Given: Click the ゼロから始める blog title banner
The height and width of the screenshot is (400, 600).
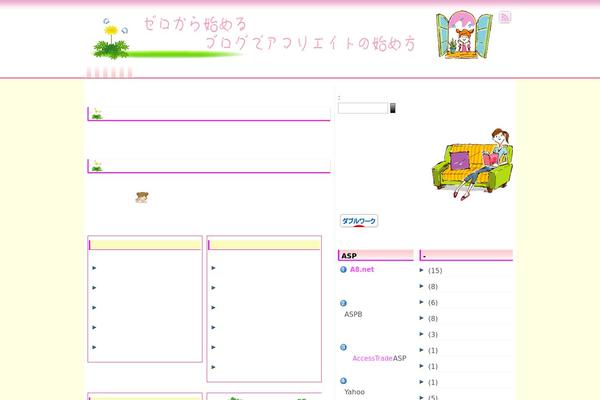Looking at the screenshot, I should click(254, 38).
